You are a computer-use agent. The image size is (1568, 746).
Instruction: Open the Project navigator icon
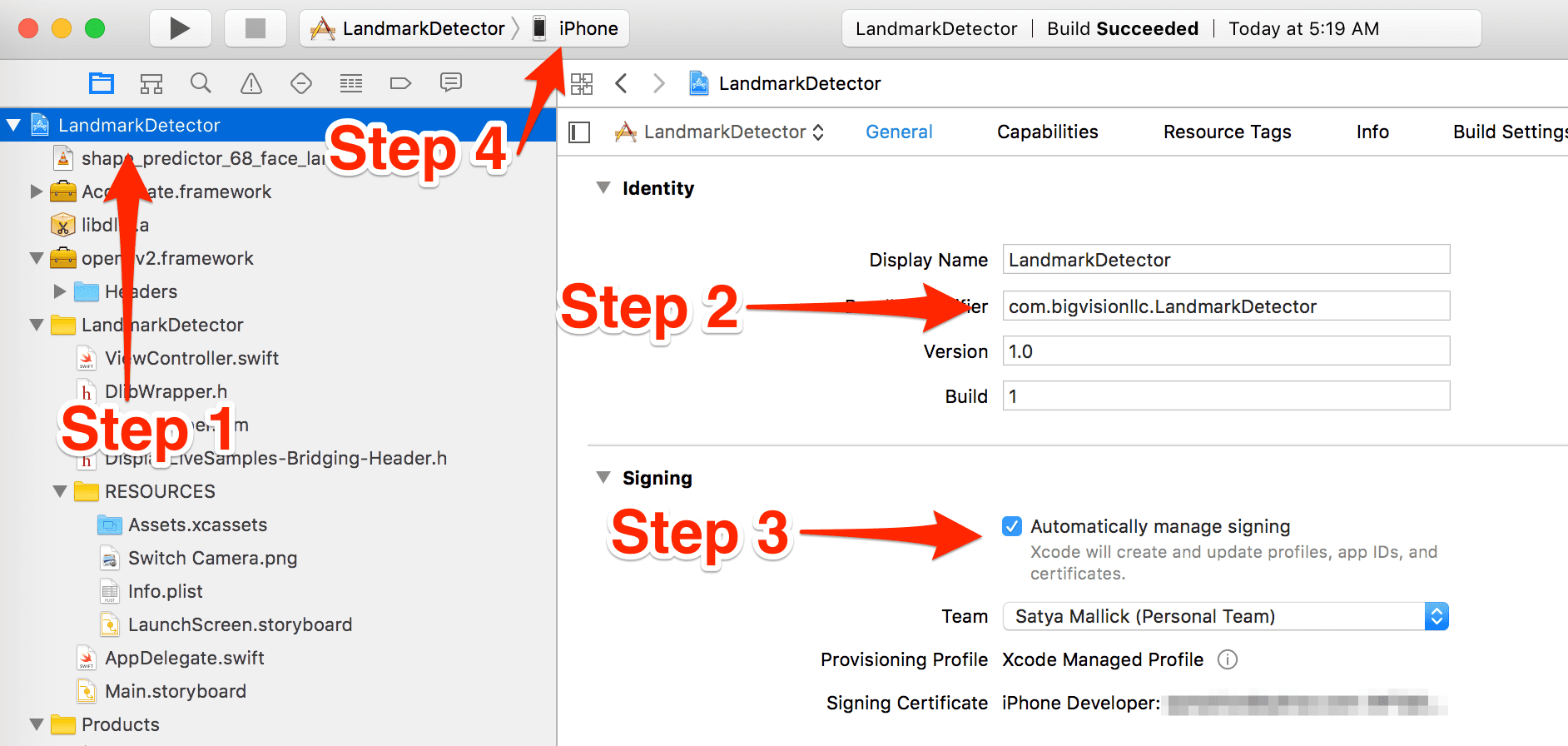click(x=102, y=83)
